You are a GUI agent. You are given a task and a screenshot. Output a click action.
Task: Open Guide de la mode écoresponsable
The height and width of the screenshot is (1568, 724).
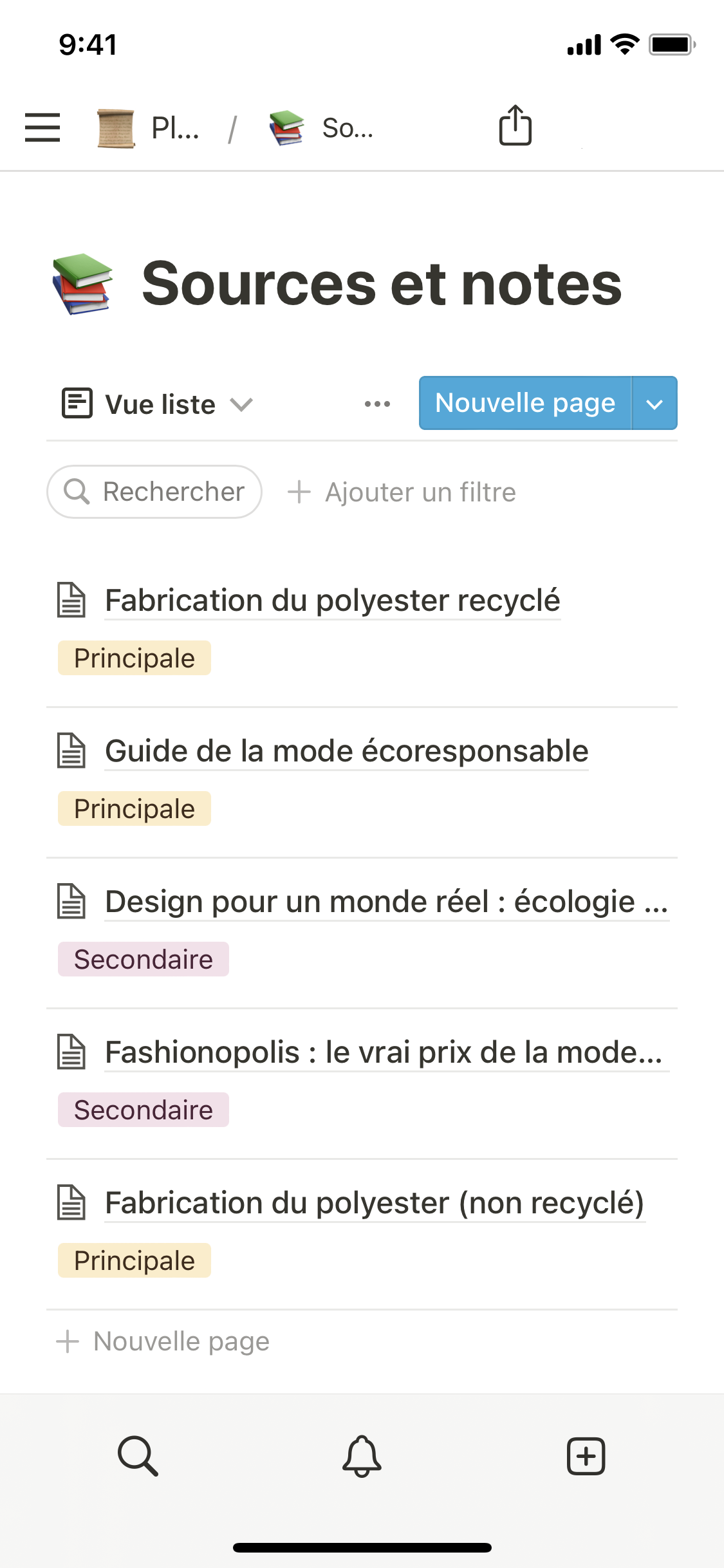click(x=346, y=751)
